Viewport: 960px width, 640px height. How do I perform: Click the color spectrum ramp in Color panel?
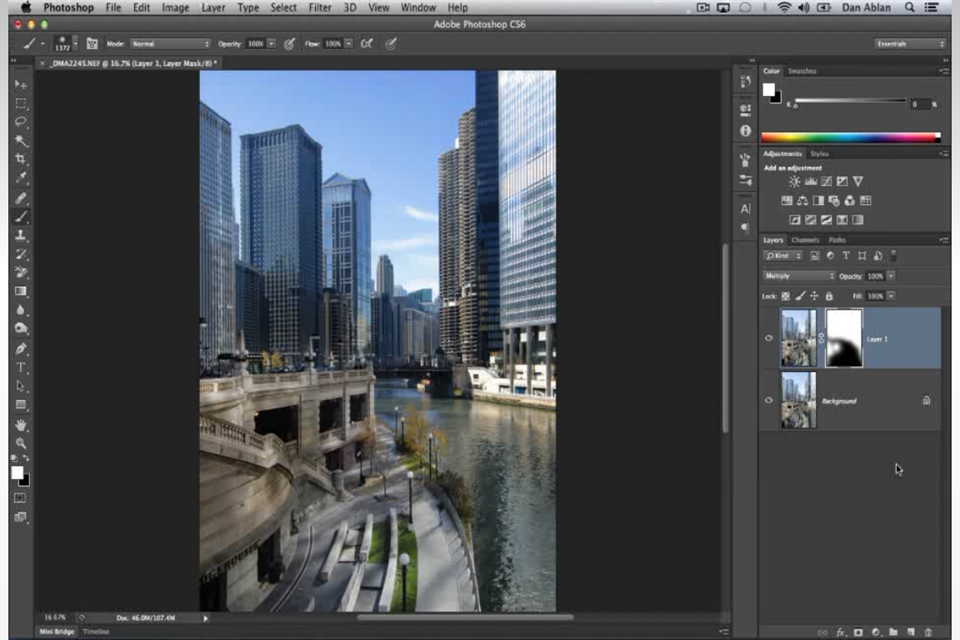[850, 137]
